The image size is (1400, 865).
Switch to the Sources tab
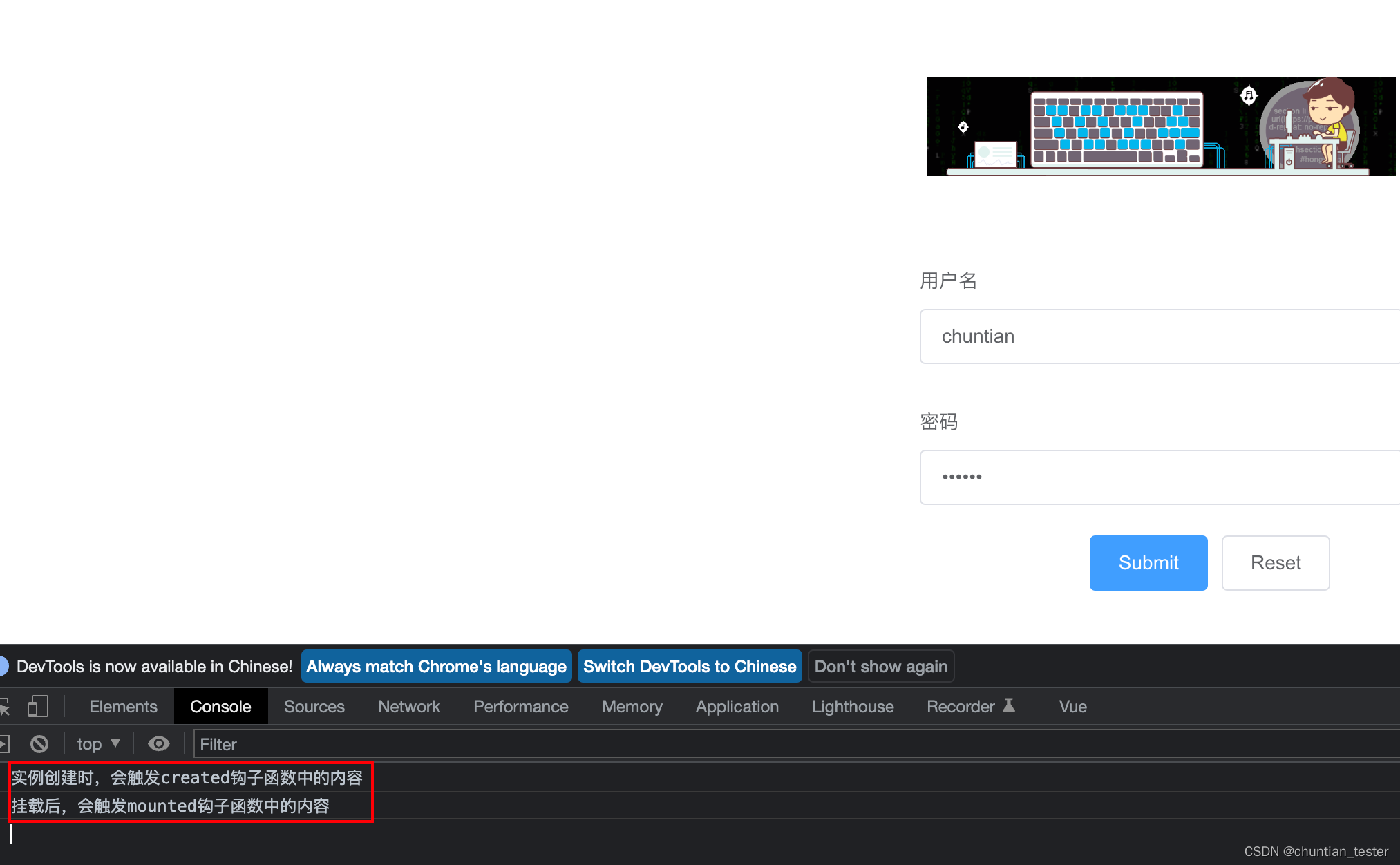pyautogui.click(x=314, y=706)
